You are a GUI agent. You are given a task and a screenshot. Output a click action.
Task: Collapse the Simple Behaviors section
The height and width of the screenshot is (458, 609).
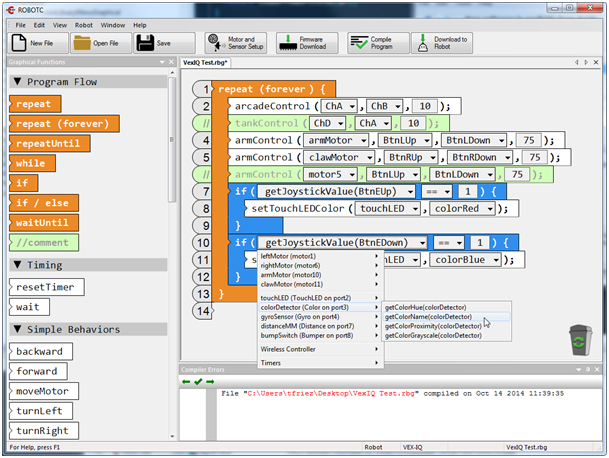point(17,329)
